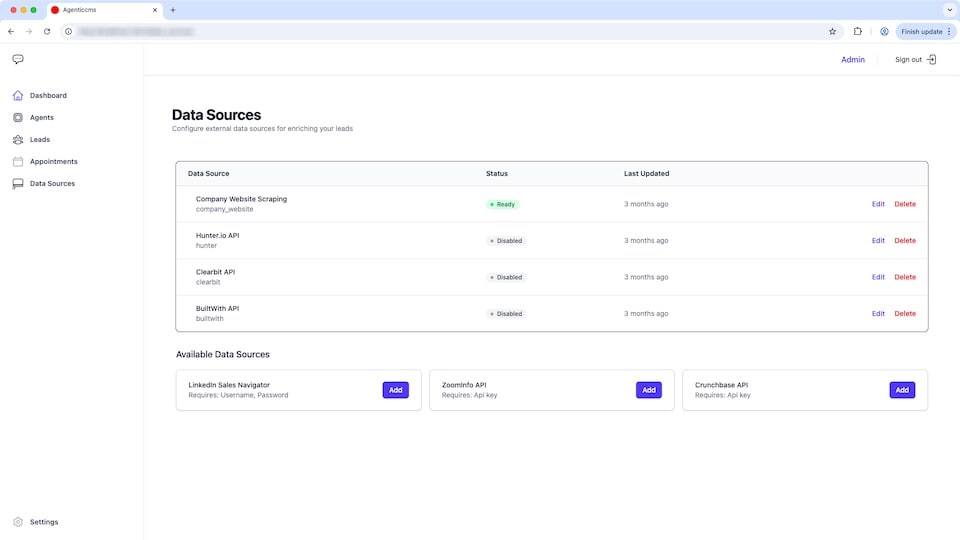This screenshot has width=960, height=540.
Task: Add the Crunchbase API data source
Action: (x=902, y=390)
